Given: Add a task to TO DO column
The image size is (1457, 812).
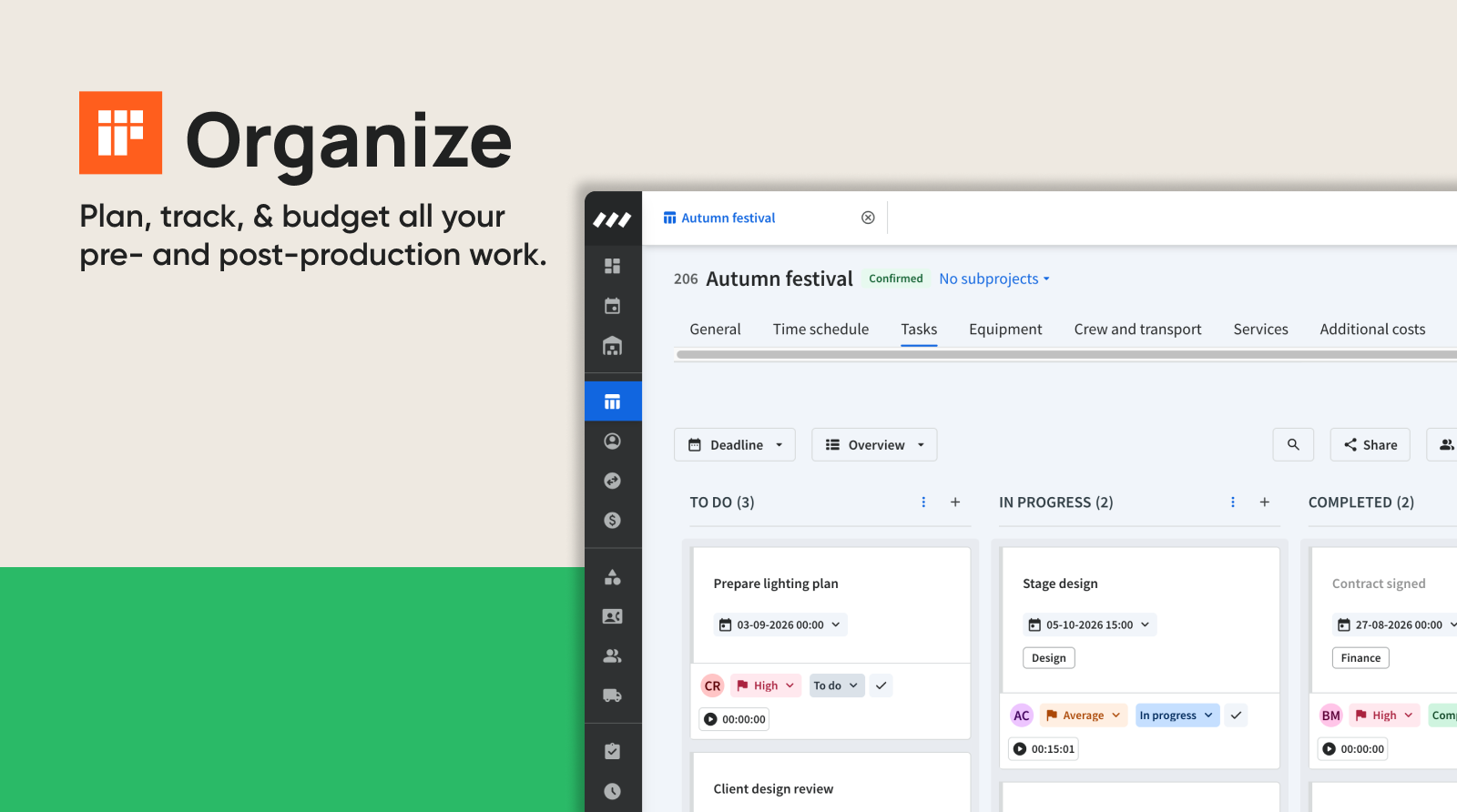Looking at the screenshot, I should pos(955,502).
